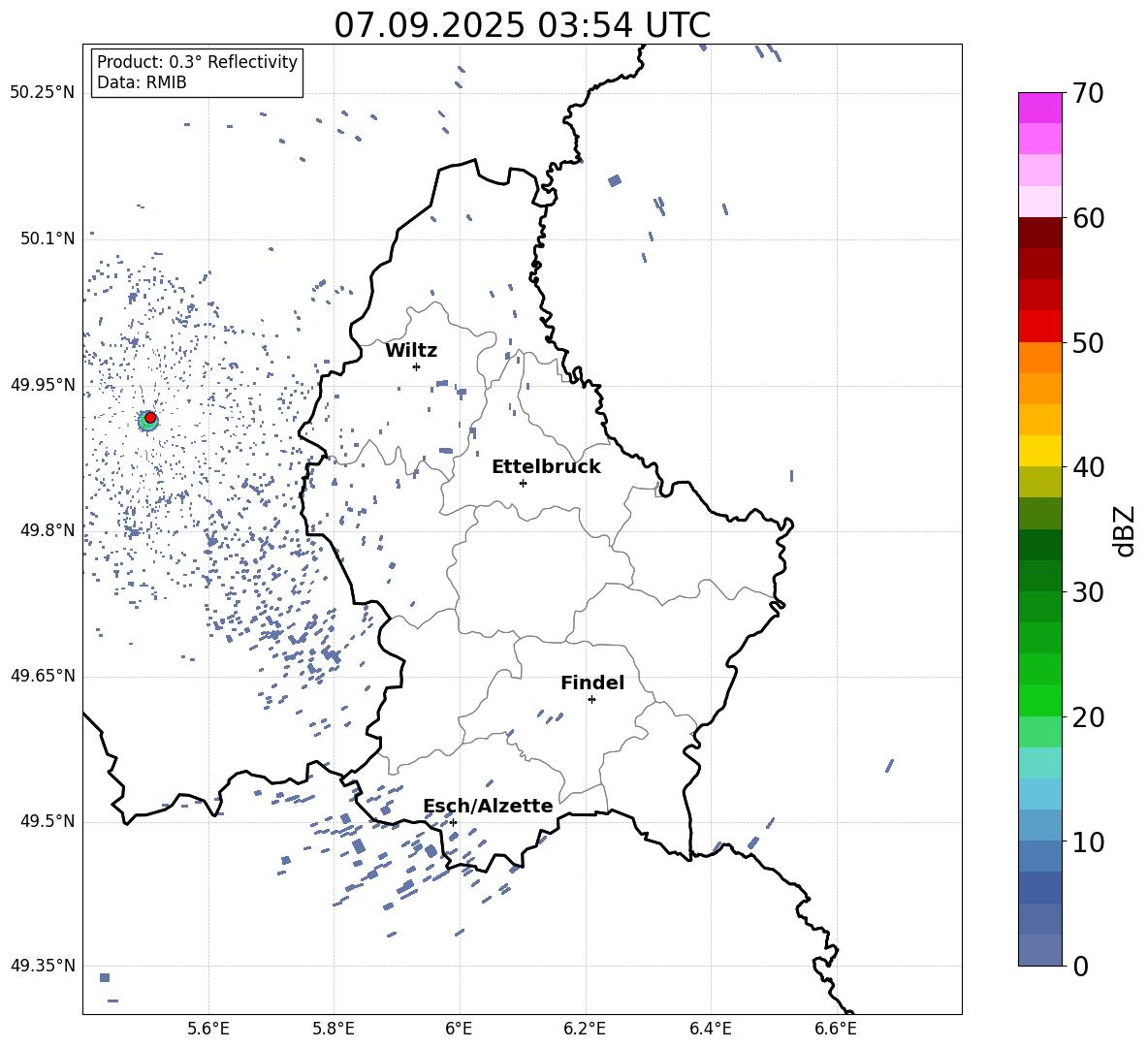This screenshot has width=1148, height=1048.
Task: Click the colorbar tick label 30
Action: (1088, 592)
